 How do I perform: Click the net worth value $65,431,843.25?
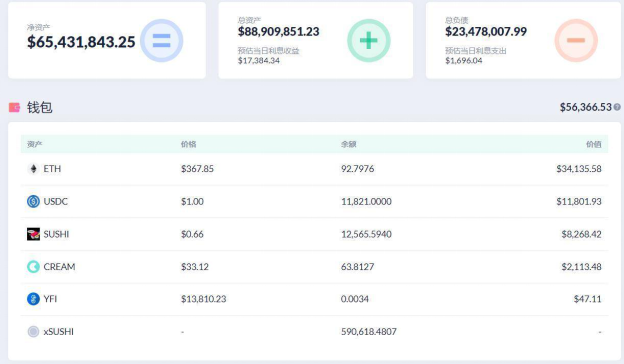81,42
